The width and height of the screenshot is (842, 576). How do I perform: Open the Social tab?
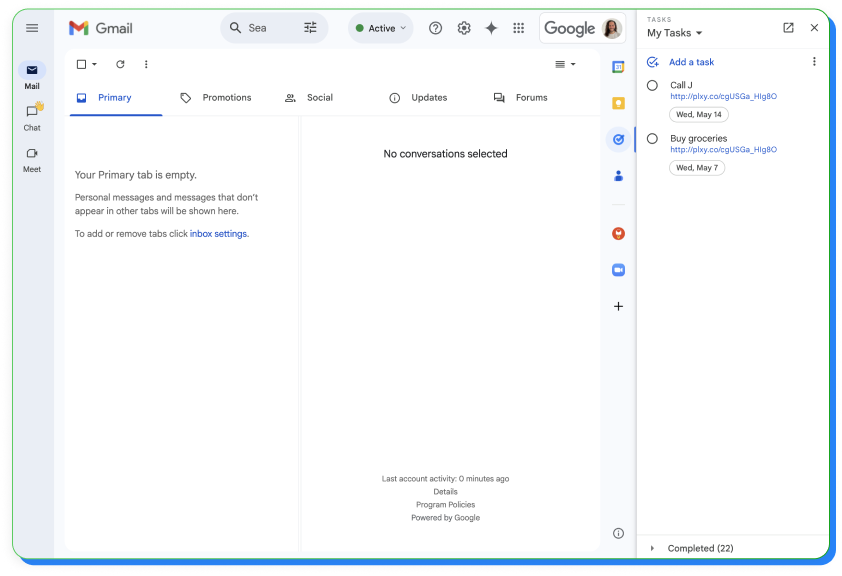tap(320, 97)
